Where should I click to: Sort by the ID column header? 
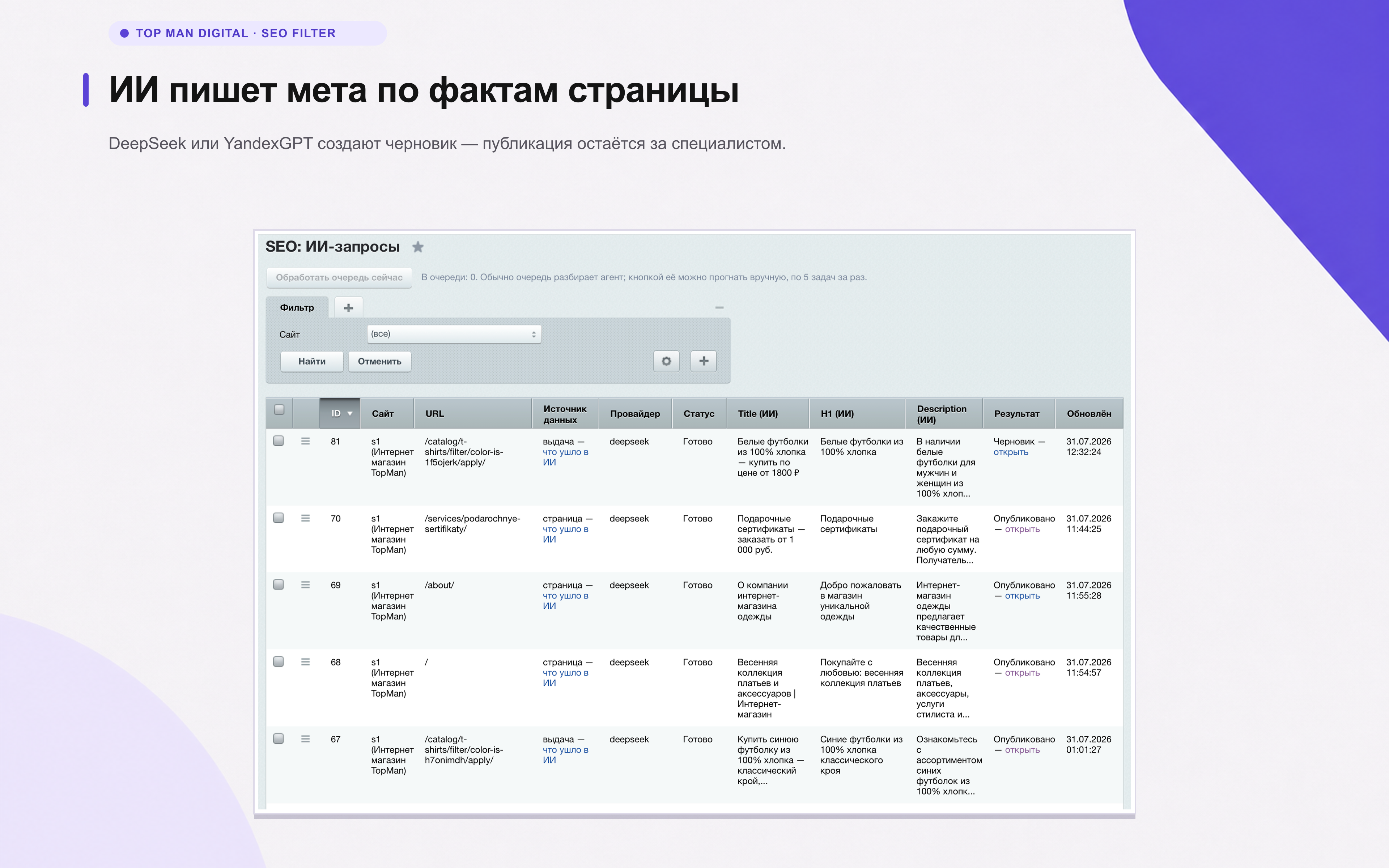pyautogui.click(x=340, y=413)
